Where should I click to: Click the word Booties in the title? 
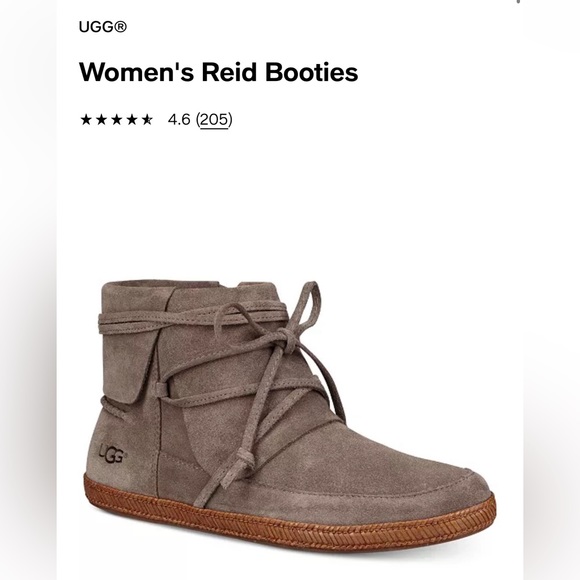pos(311,72)
